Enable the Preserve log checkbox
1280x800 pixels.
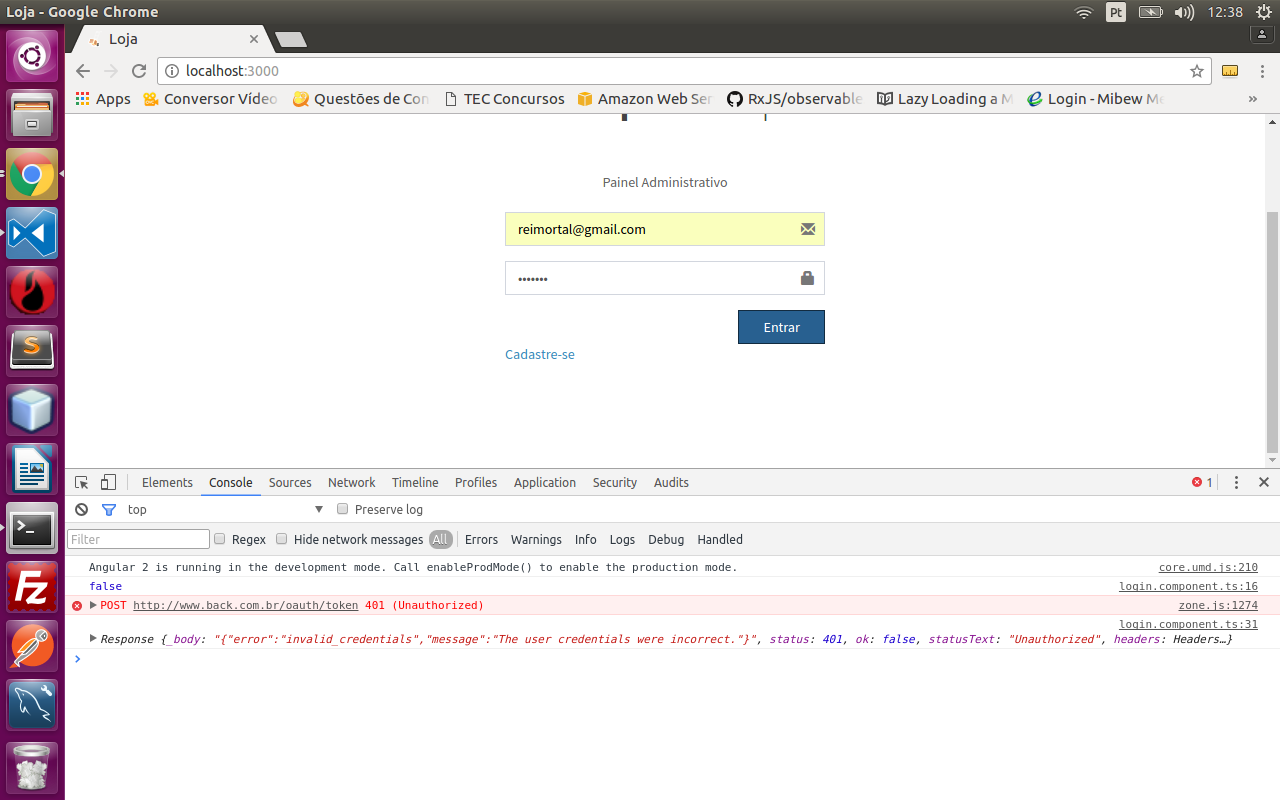[x=342, y=509]
